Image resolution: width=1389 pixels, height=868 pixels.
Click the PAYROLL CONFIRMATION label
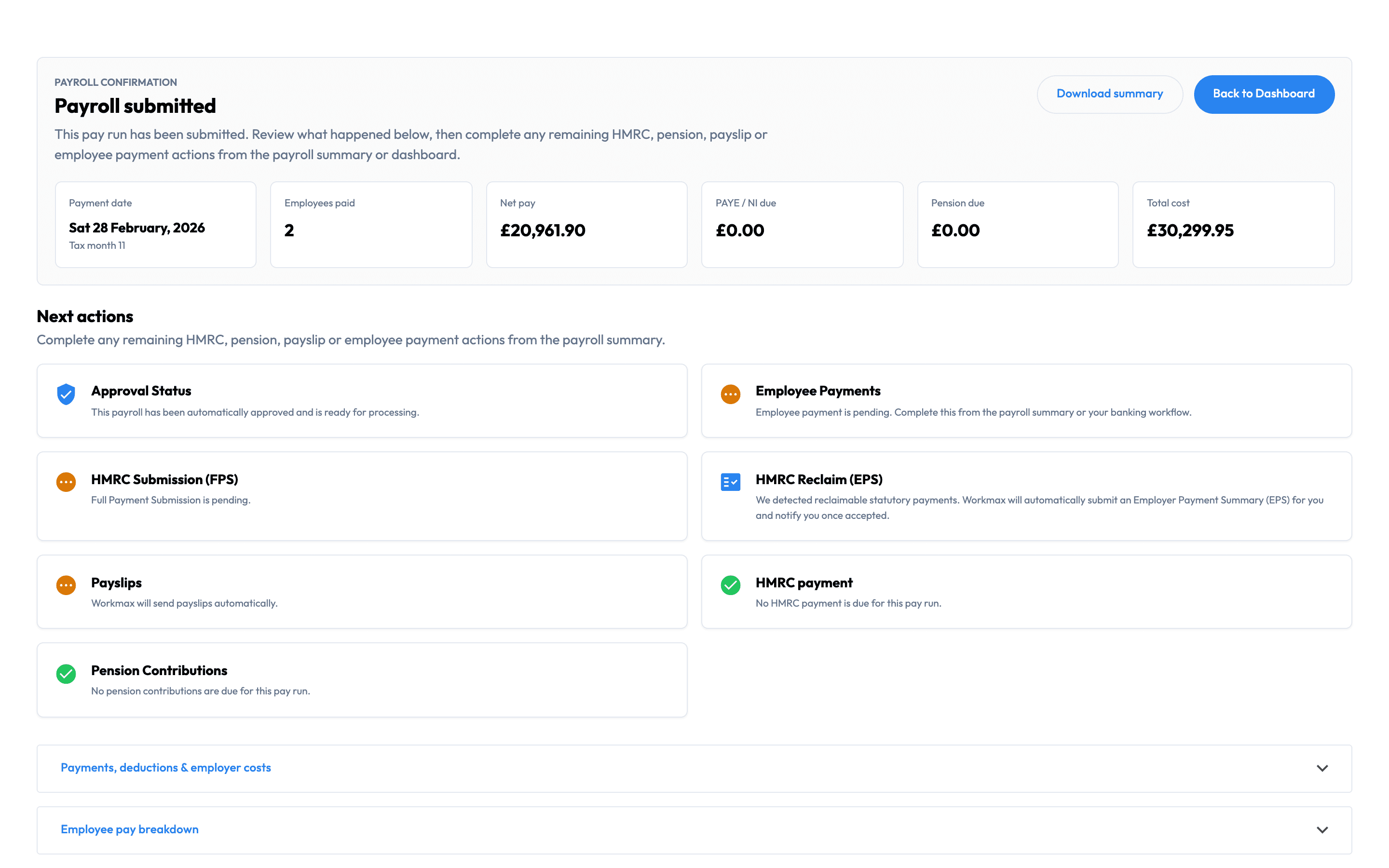click(x=116, y=82)
